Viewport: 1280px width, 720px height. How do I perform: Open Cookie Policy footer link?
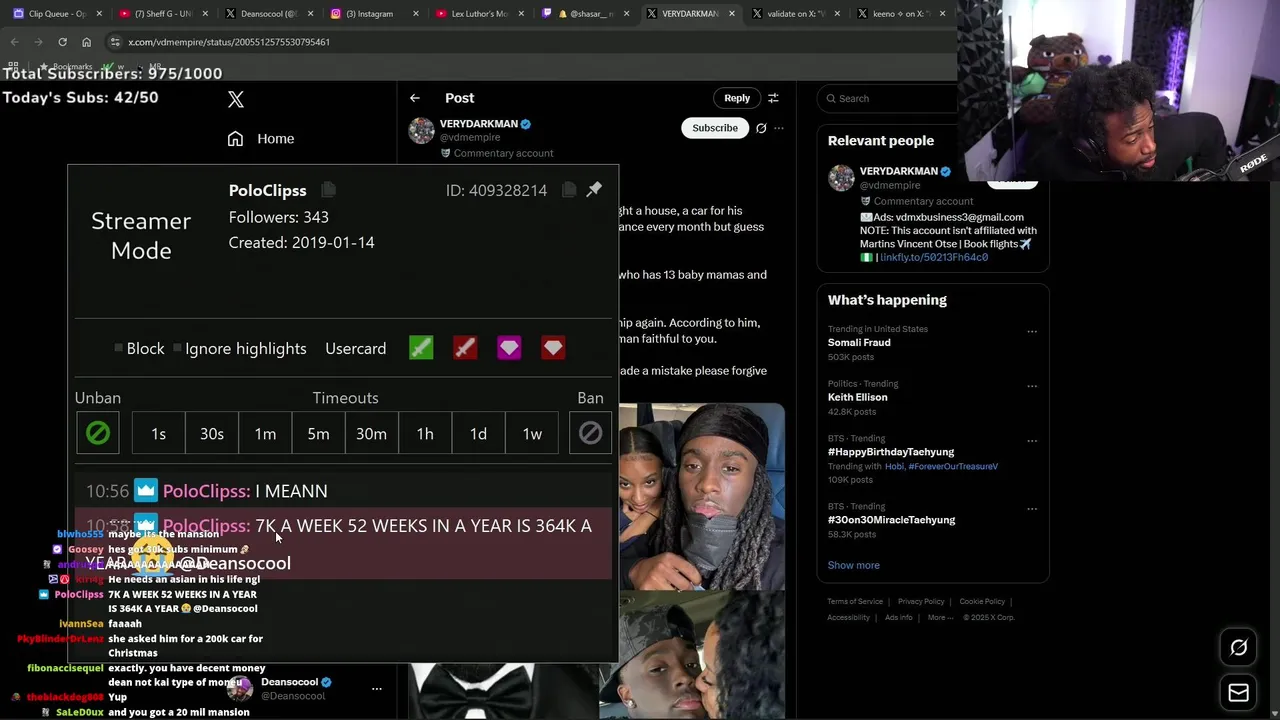pos(982,602)
